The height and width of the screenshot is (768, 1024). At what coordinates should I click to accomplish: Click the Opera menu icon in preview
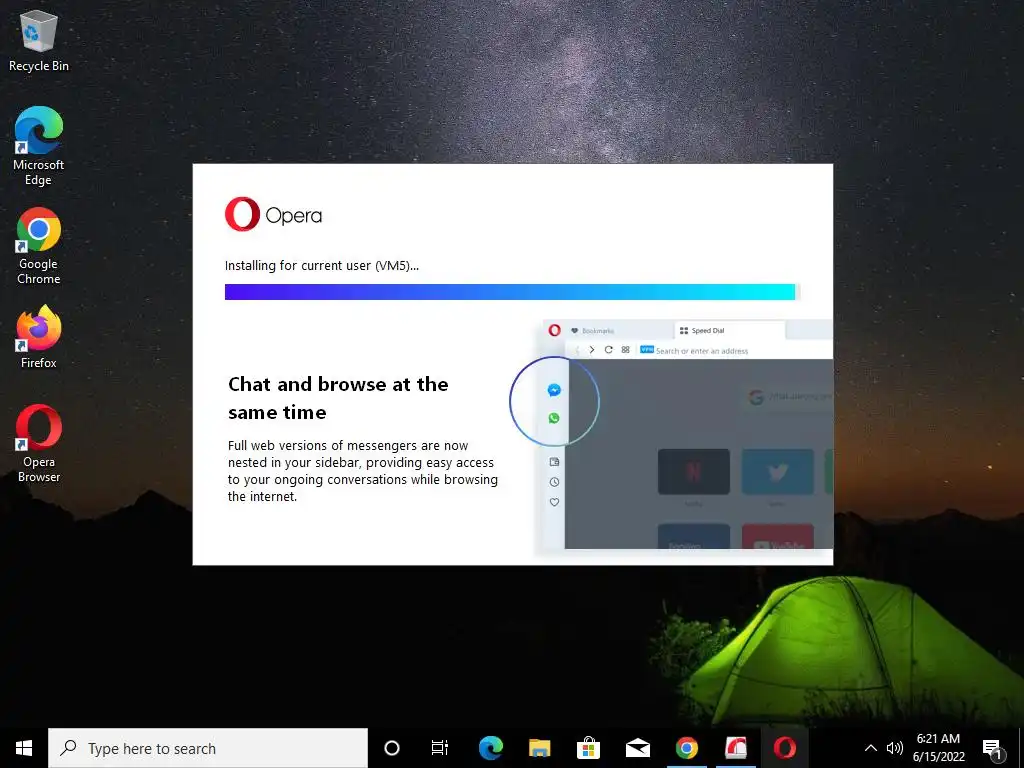[x=554, y=330]
